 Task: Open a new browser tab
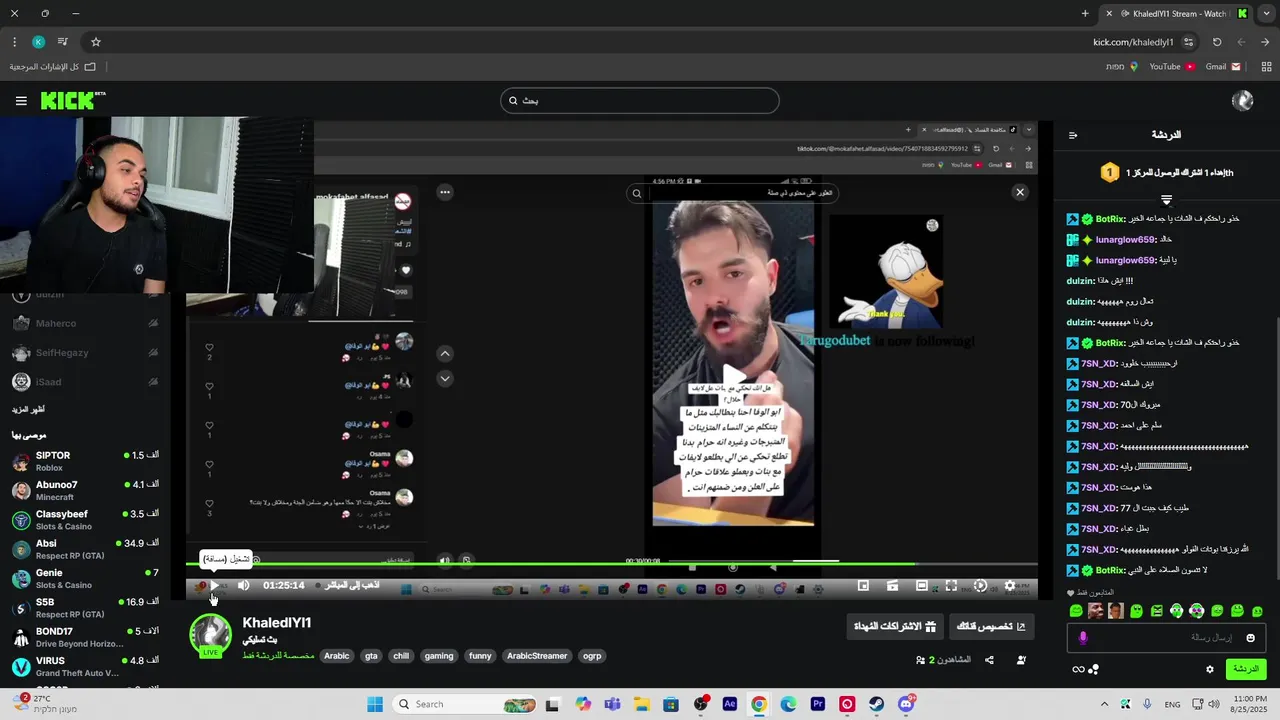[1085, 13]
